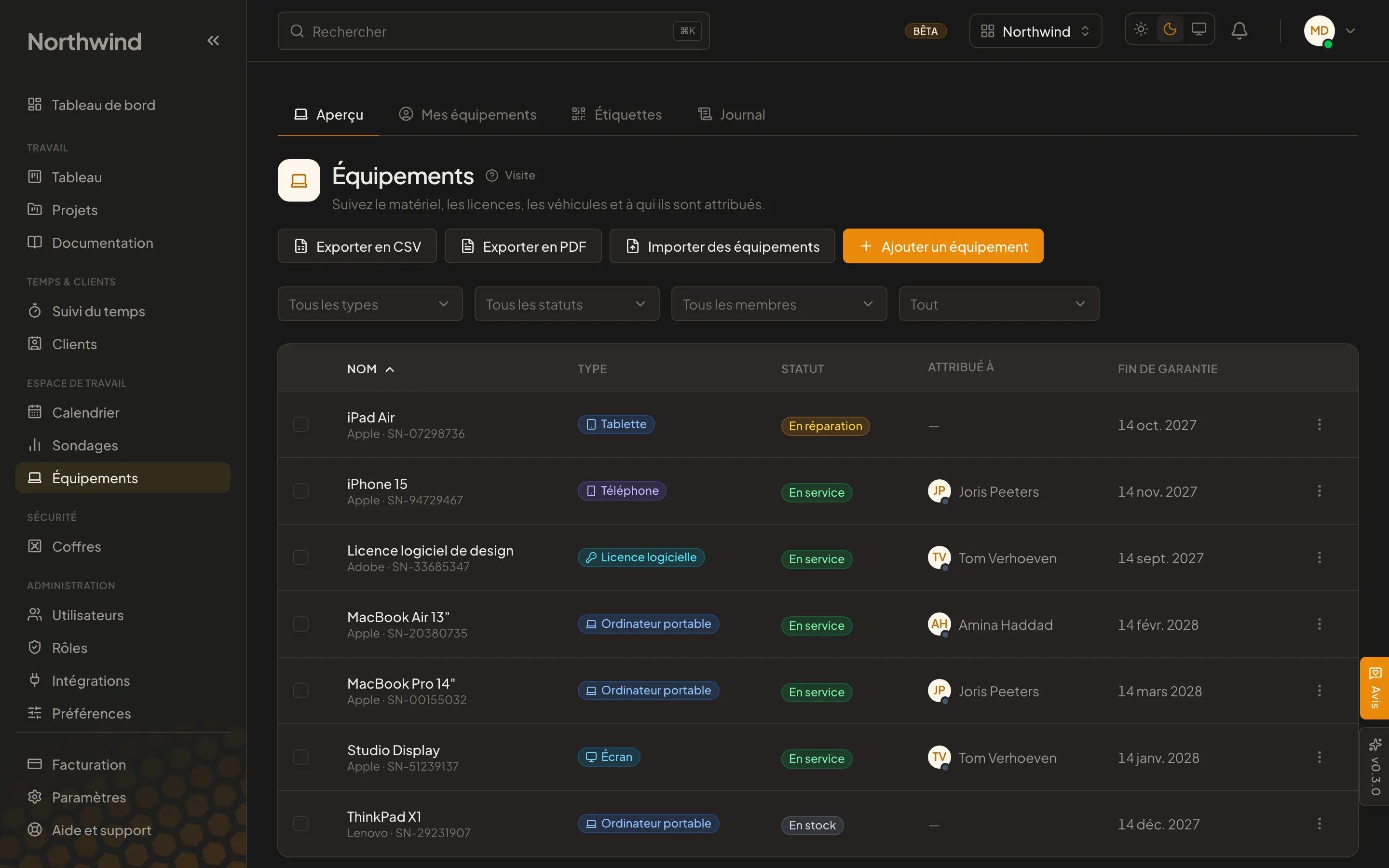The image size is (1389, 868).
Task: Check the Studio Display row checkbox
Action: 301,757
